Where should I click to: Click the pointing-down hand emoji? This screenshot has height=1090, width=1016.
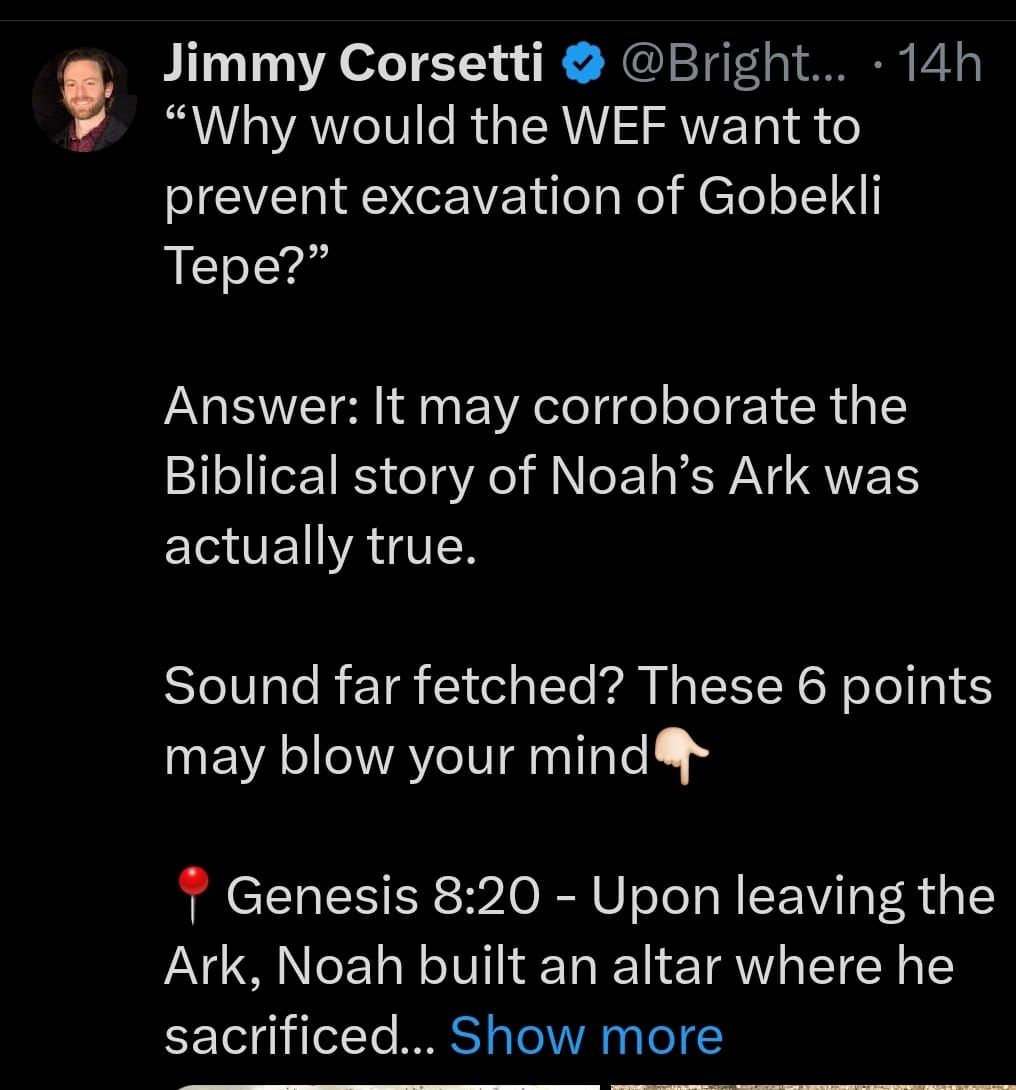click(x=681, y=757)
